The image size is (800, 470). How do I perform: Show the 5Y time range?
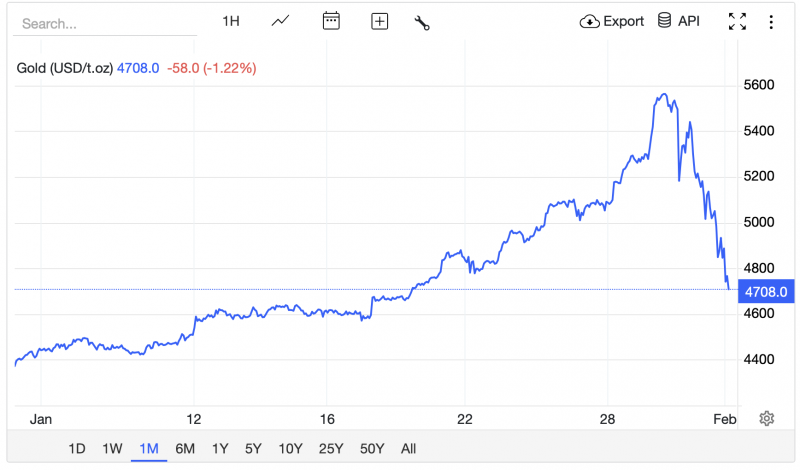(254, 449)
